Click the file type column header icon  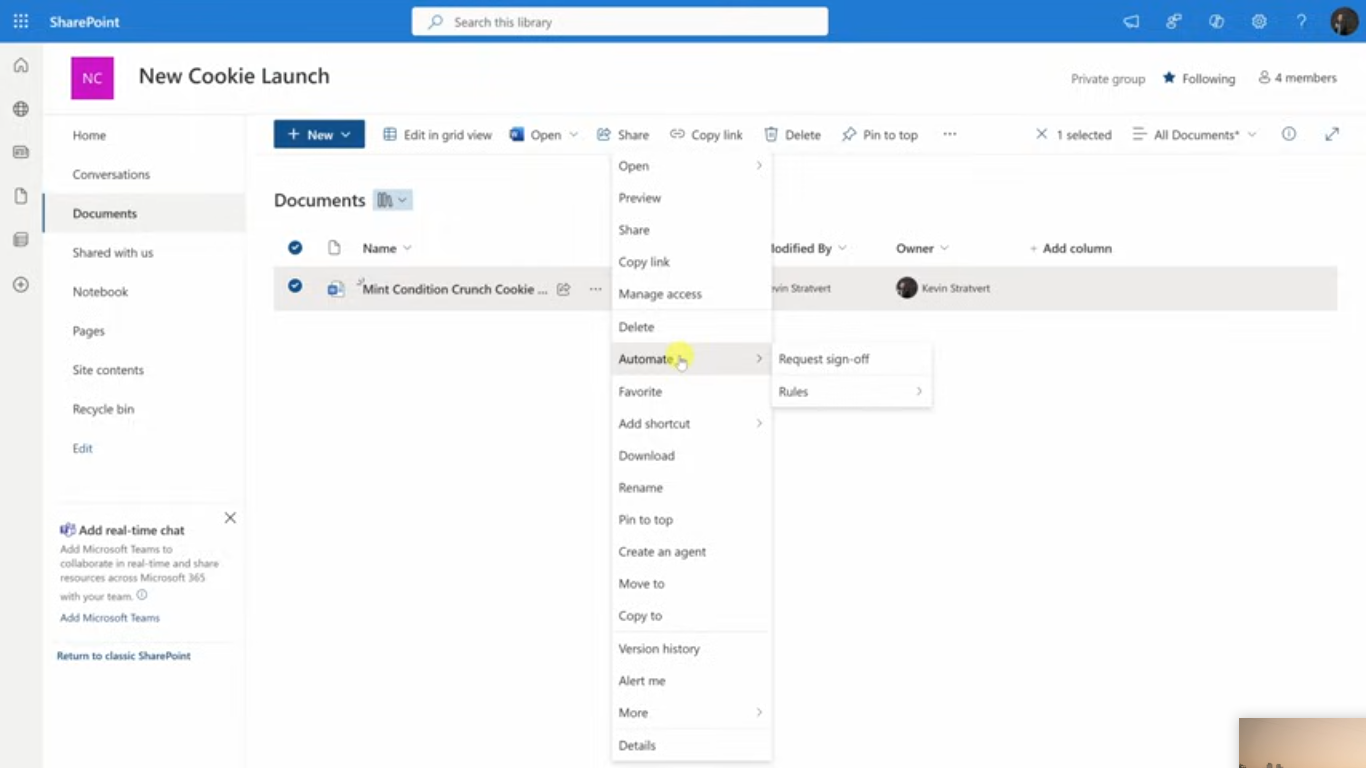click(334, 248)
